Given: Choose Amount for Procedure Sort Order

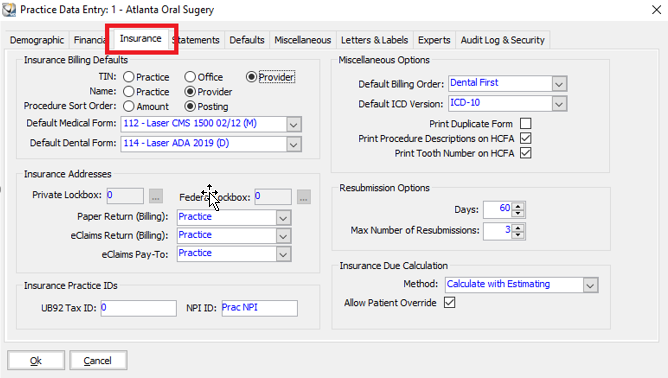Looking at the screenshot, I should pyautogui.click(x=129, y=106).
